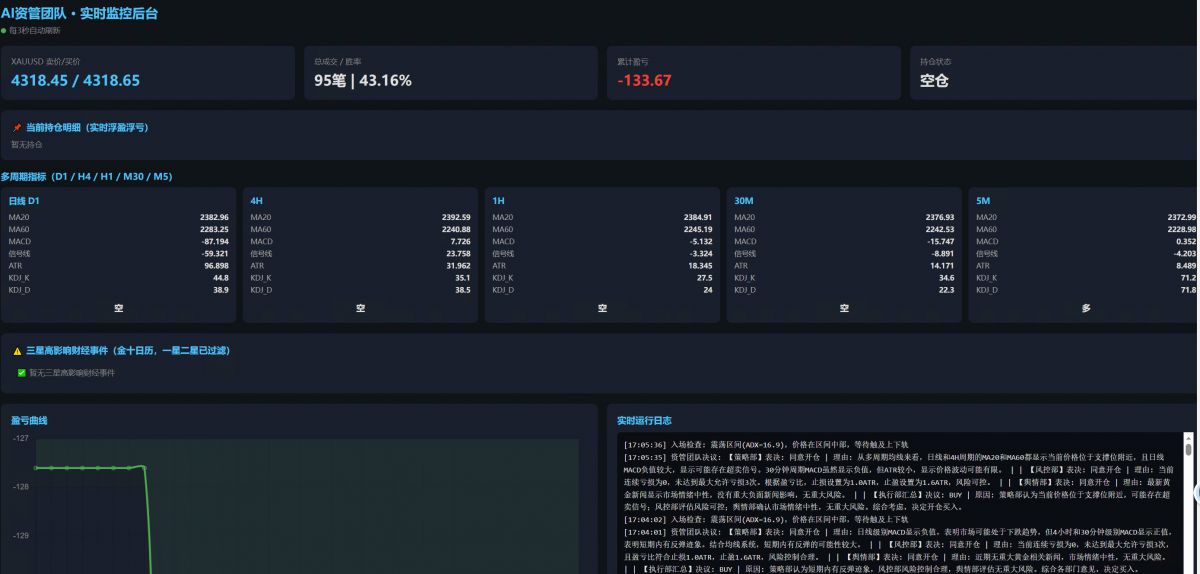This screenshot has height=574, width=1200.
Task: Click the 累计盈亏 card label
Action: 632,61
